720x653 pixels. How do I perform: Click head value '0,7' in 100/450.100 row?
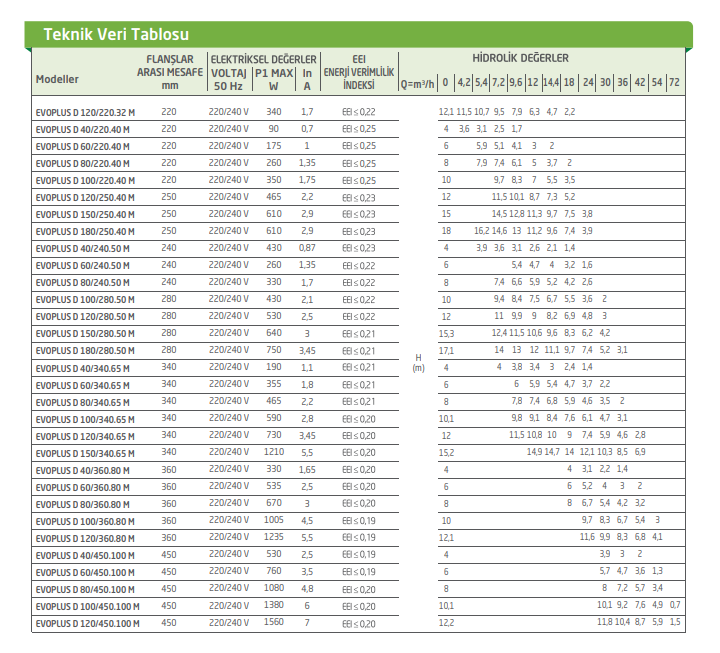pyautogui.click(x=675, y=605)
